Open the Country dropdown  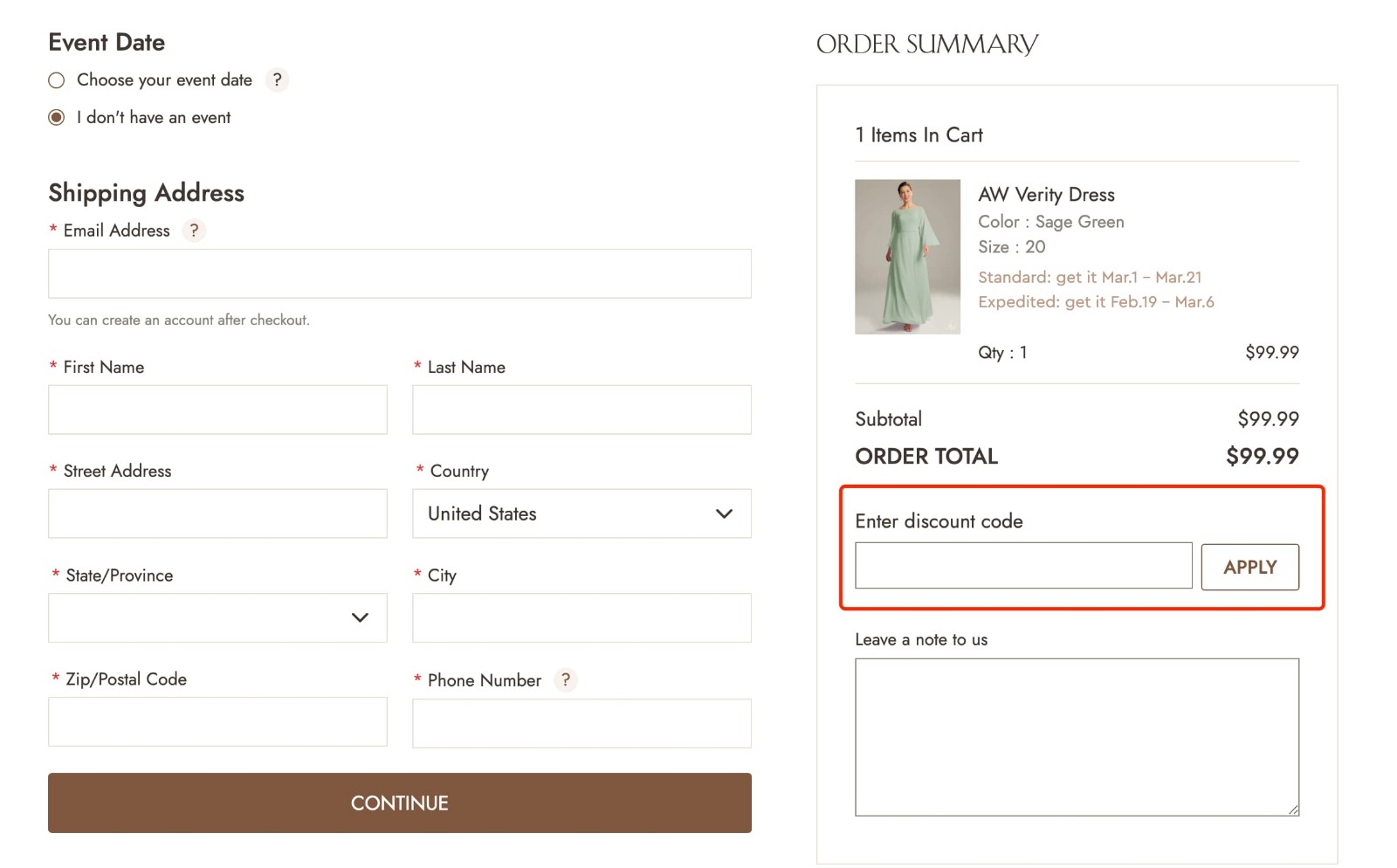coord(581,513)
